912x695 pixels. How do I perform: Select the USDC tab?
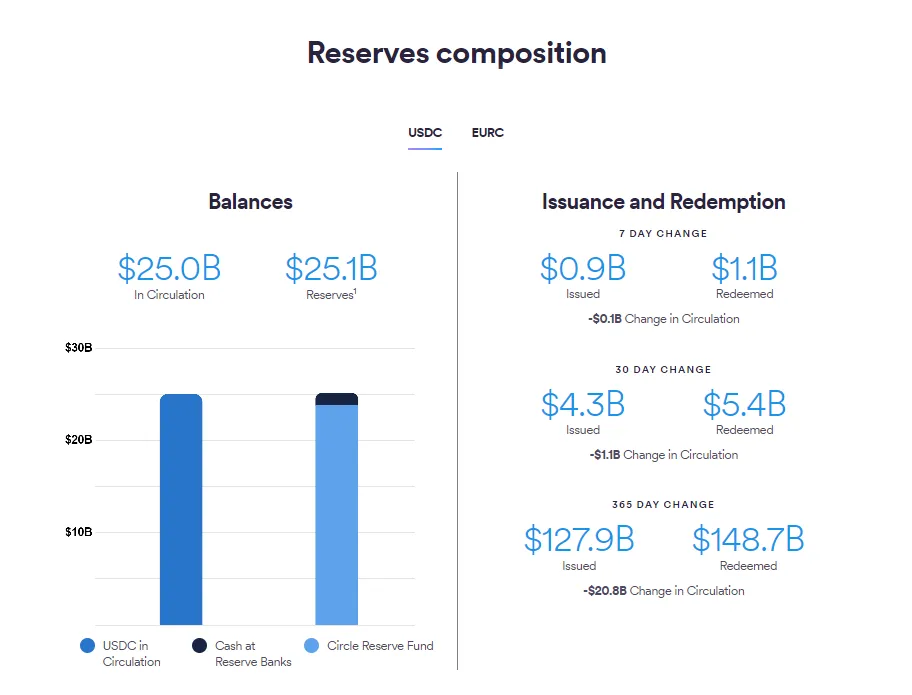pyautogui.click(x=424, y=132)
